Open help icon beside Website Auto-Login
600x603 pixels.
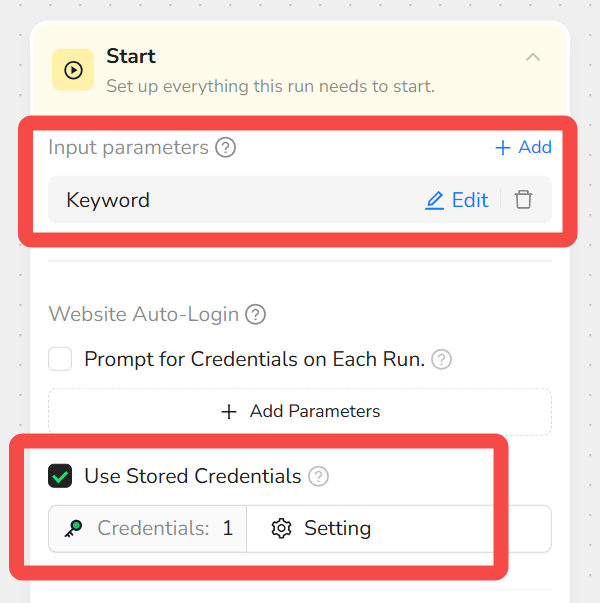point(256,315)
